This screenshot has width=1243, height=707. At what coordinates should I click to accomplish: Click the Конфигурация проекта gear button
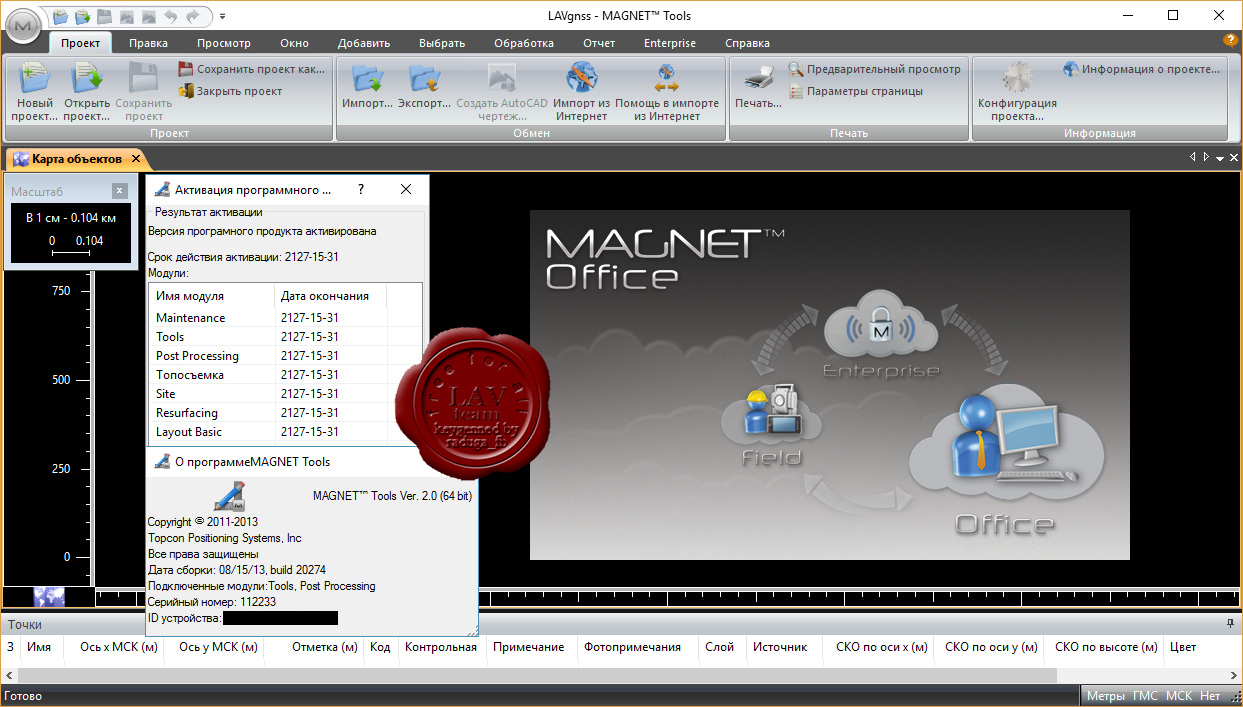click(1017, 92)
